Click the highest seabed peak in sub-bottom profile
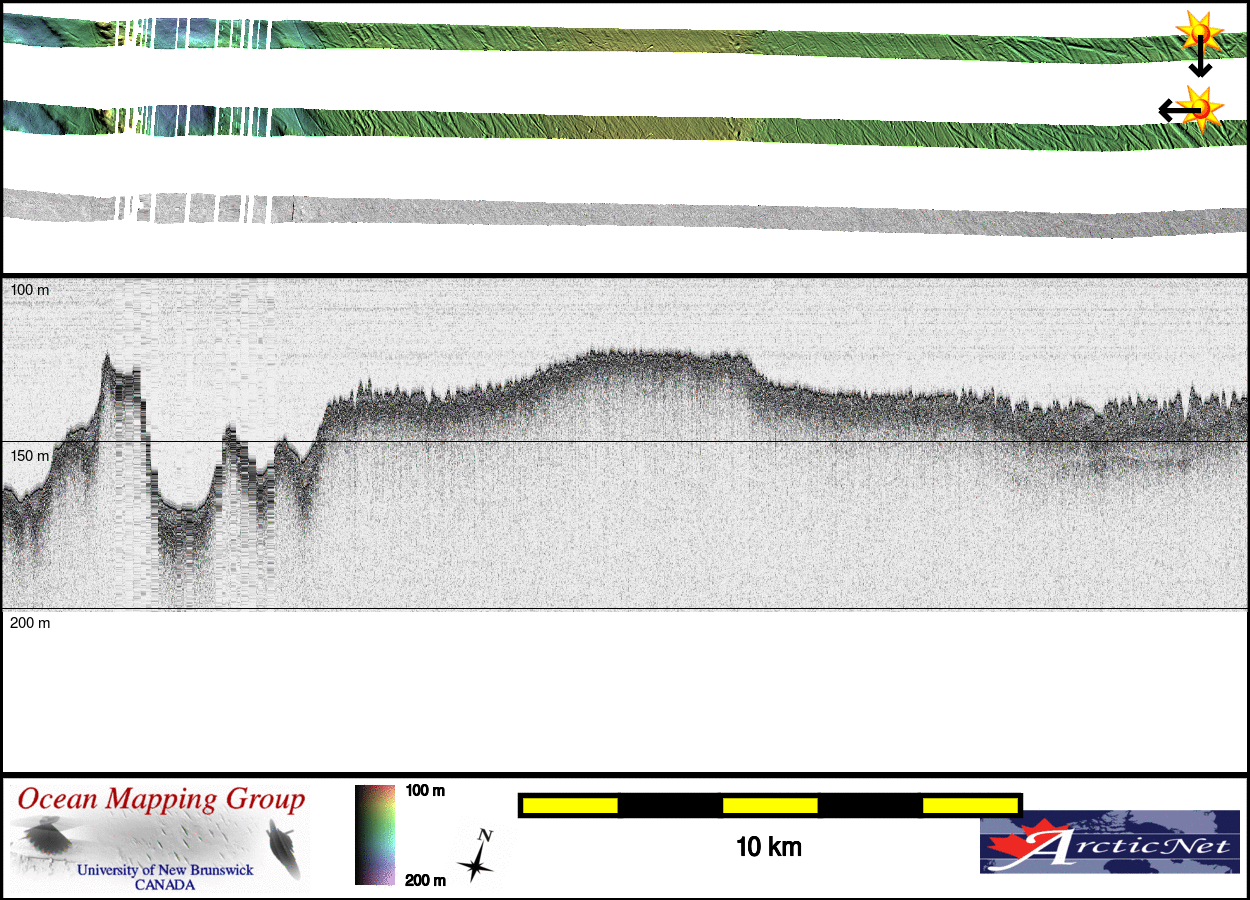The image size is (1250, 900). (x=107, y=355)
